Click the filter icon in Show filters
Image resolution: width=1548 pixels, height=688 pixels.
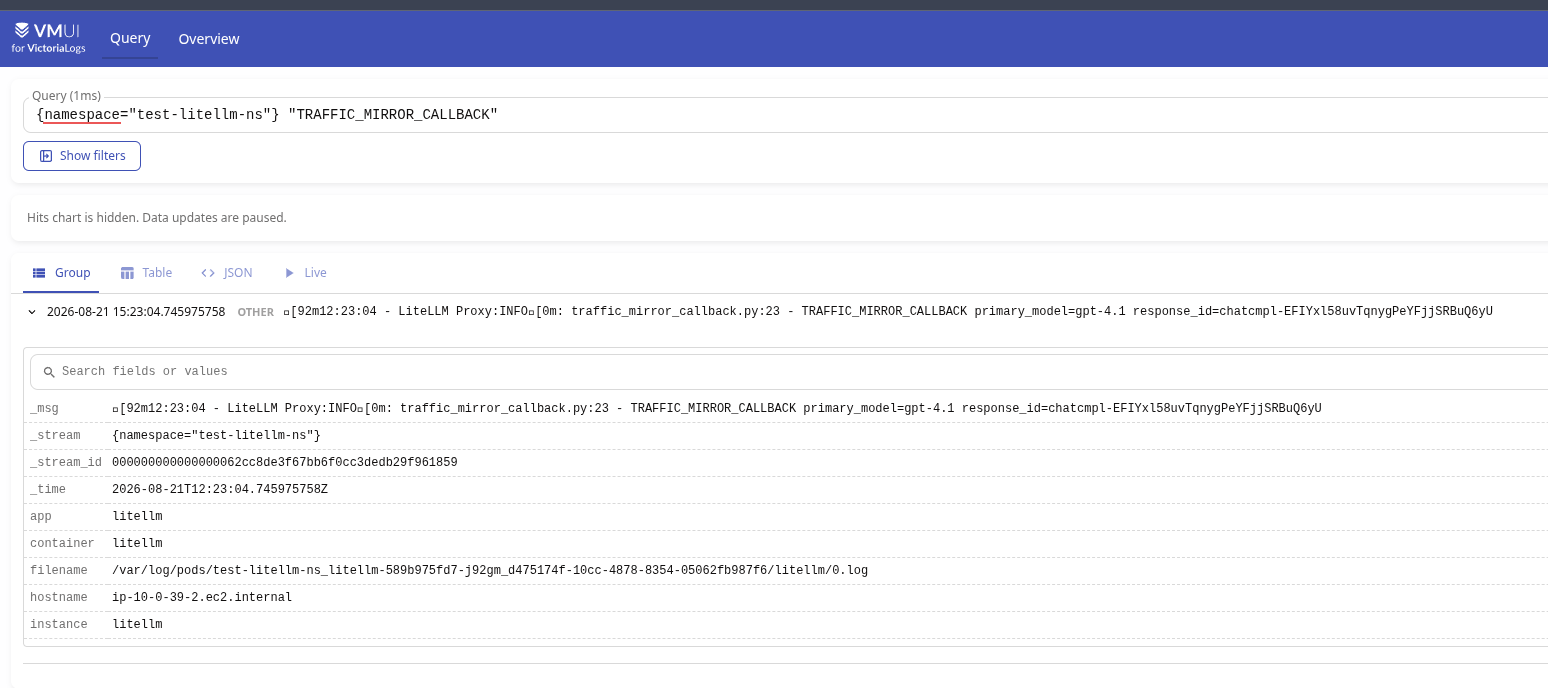click(x=46, y=156)
